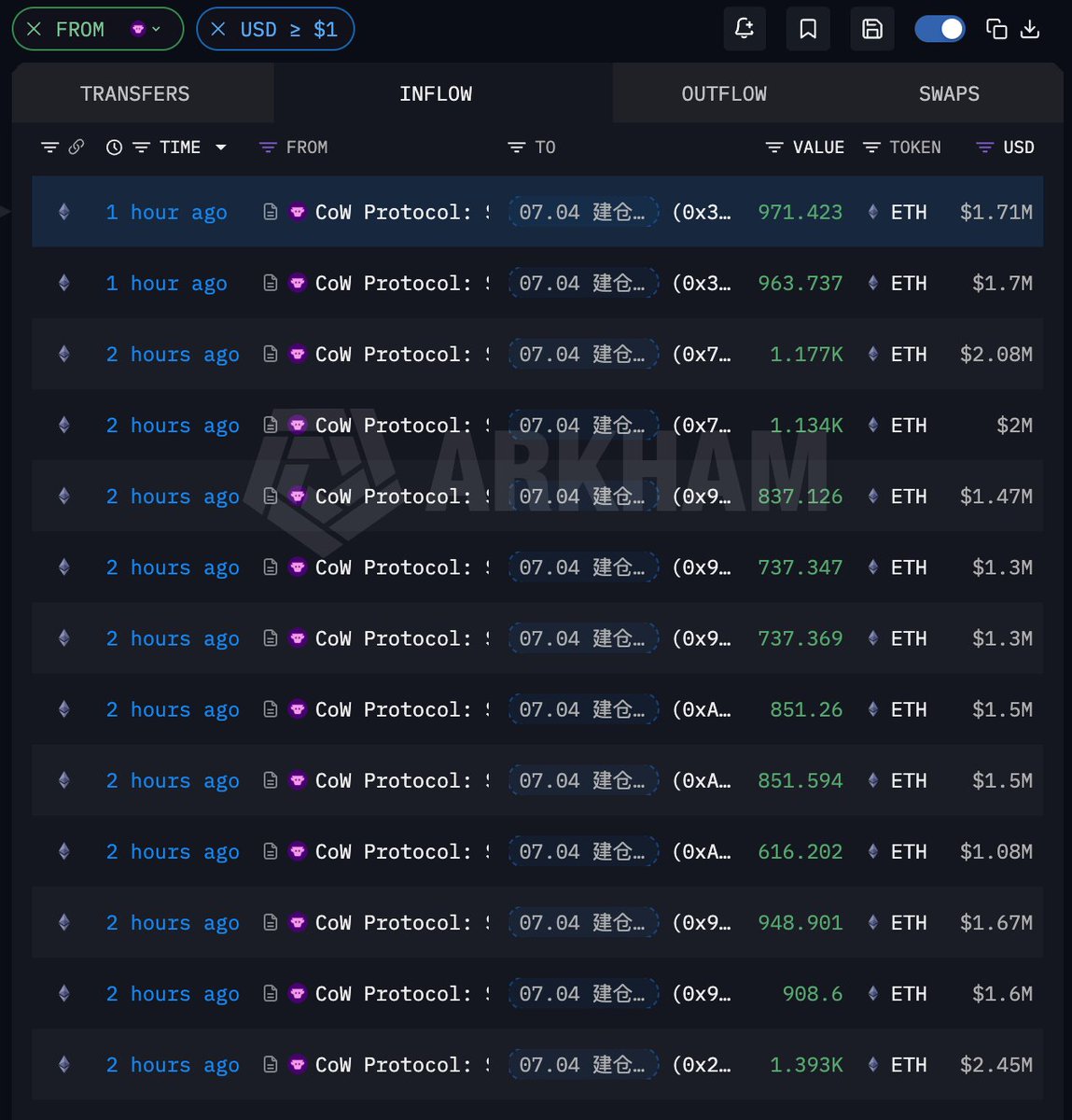Open the TIME sort dropdown arrow
Screen dimensions: 1072x1120
(x=221, y=147)
